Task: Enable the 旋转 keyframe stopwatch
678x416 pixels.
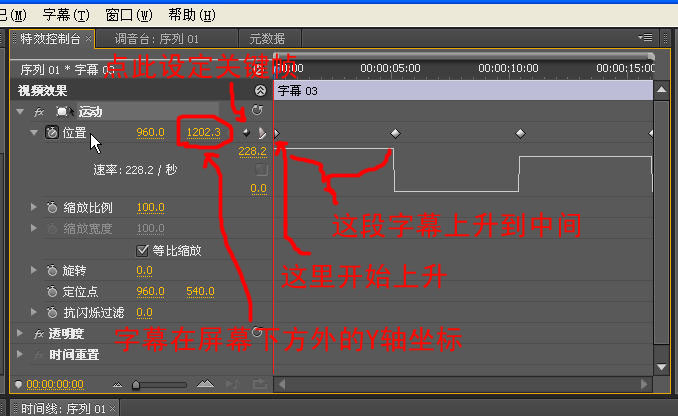Action: [x=51, y=270]
